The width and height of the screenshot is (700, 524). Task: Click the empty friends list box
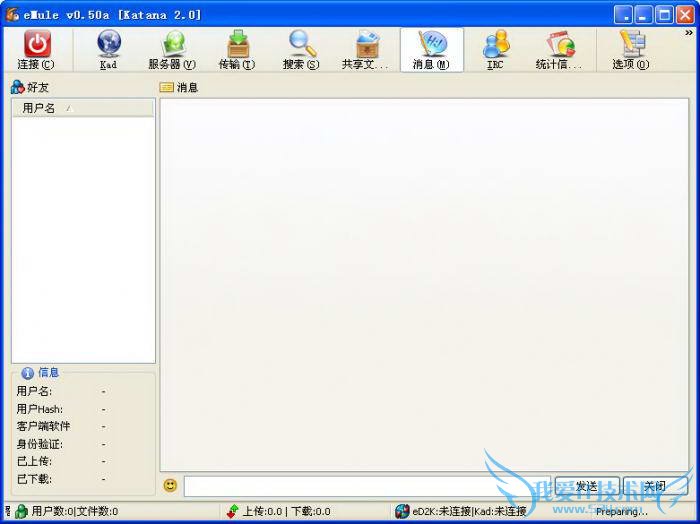[83, 240]
